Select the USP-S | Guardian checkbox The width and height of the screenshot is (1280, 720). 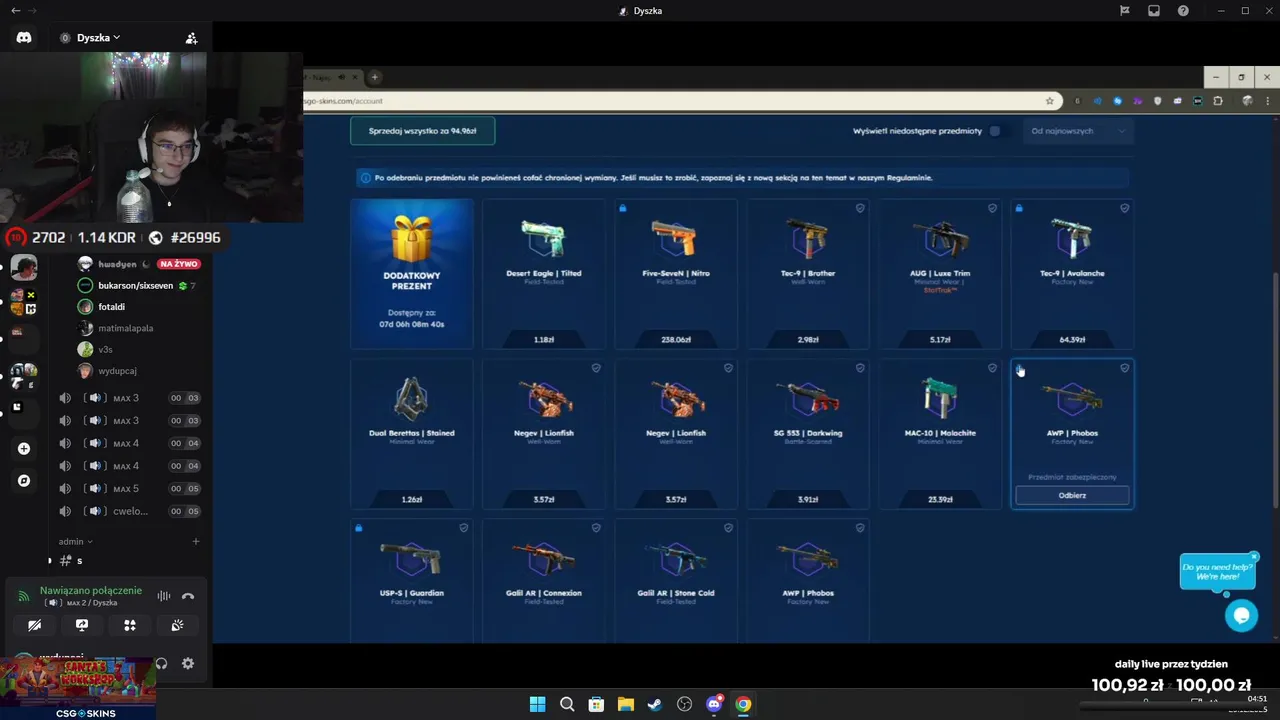coord(464,528)
